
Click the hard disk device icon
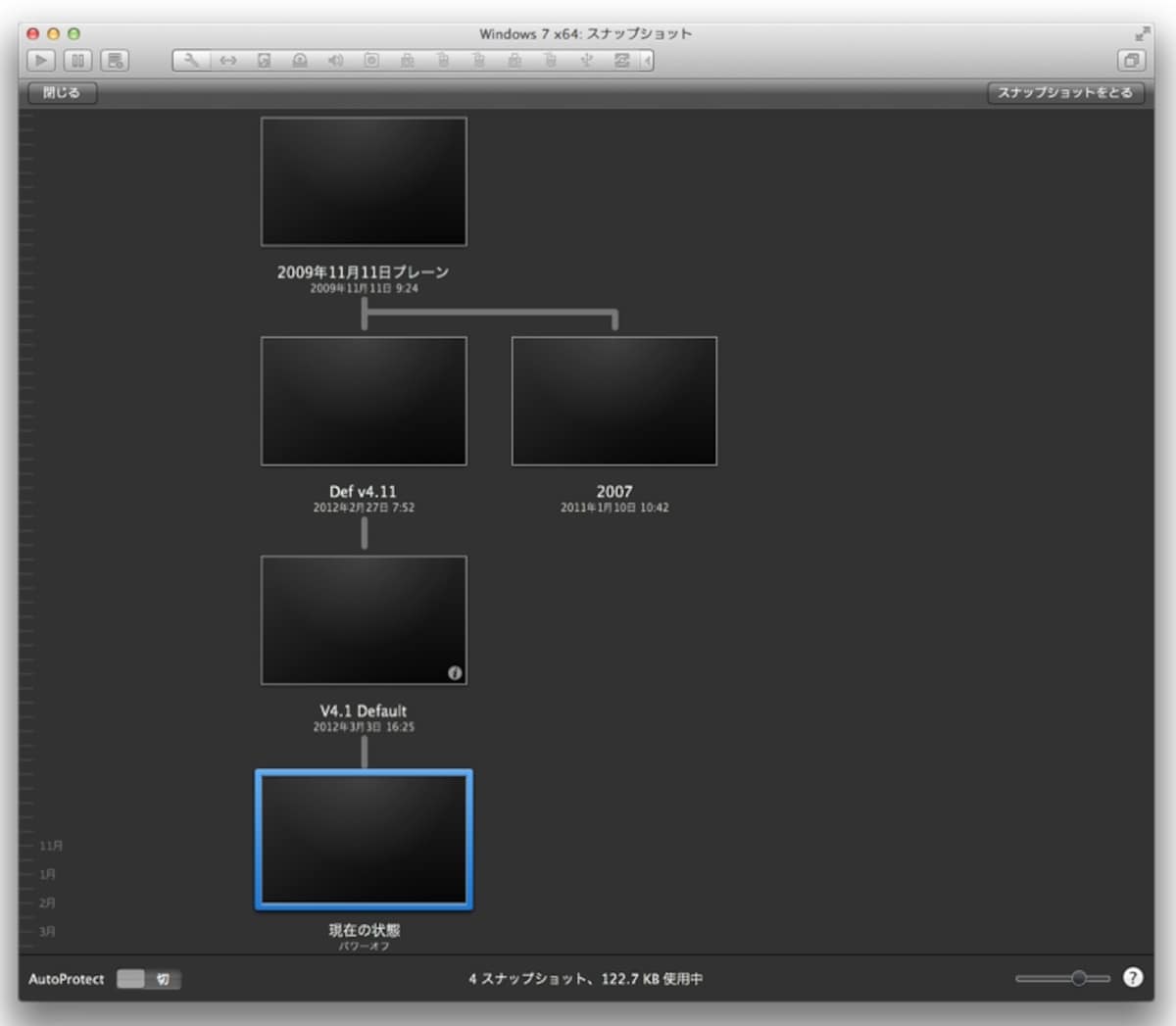(x=264, y=61)
